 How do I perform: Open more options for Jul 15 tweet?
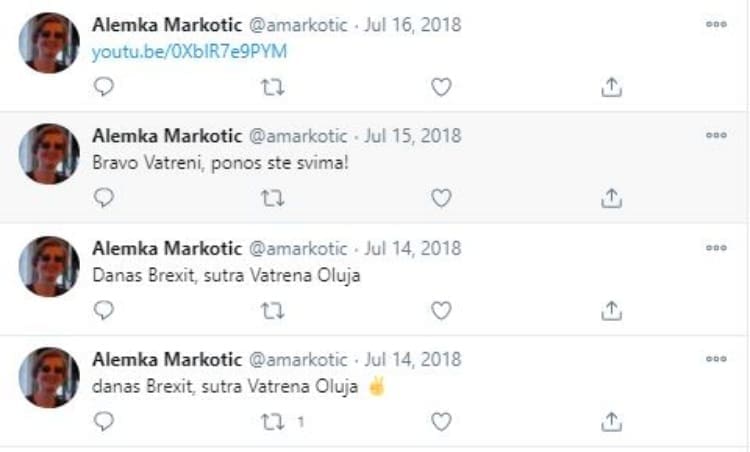tap(716, 135)
